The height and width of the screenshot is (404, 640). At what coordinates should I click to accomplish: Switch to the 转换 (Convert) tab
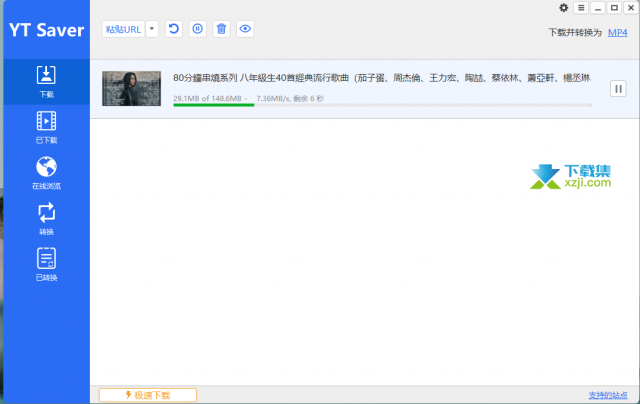tap(47, 219)
